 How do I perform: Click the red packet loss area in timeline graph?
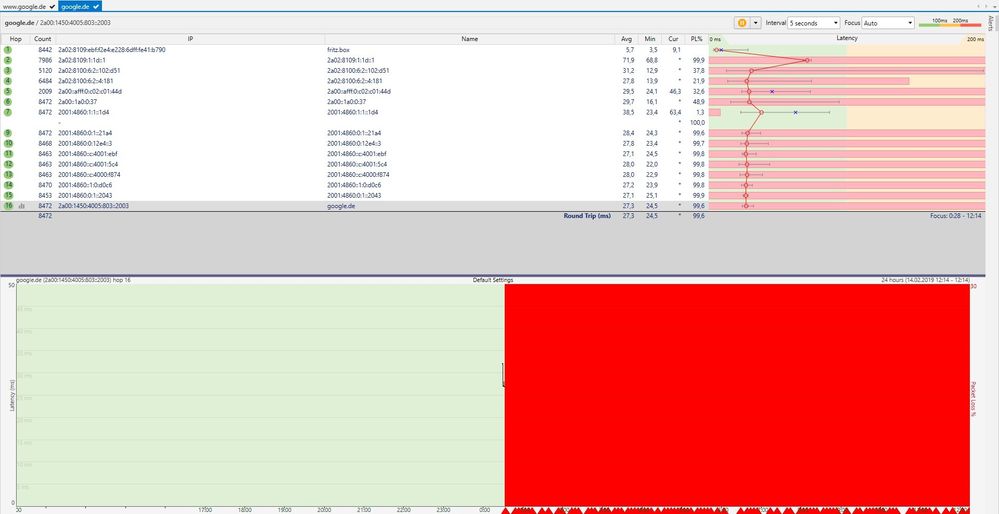pos(737,395)
